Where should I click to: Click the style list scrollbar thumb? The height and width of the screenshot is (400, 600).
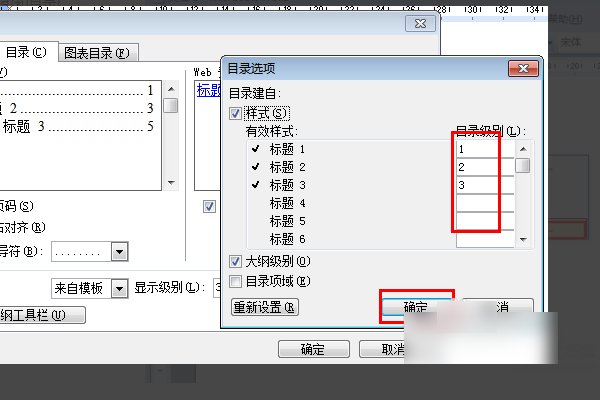click(523, 165)
